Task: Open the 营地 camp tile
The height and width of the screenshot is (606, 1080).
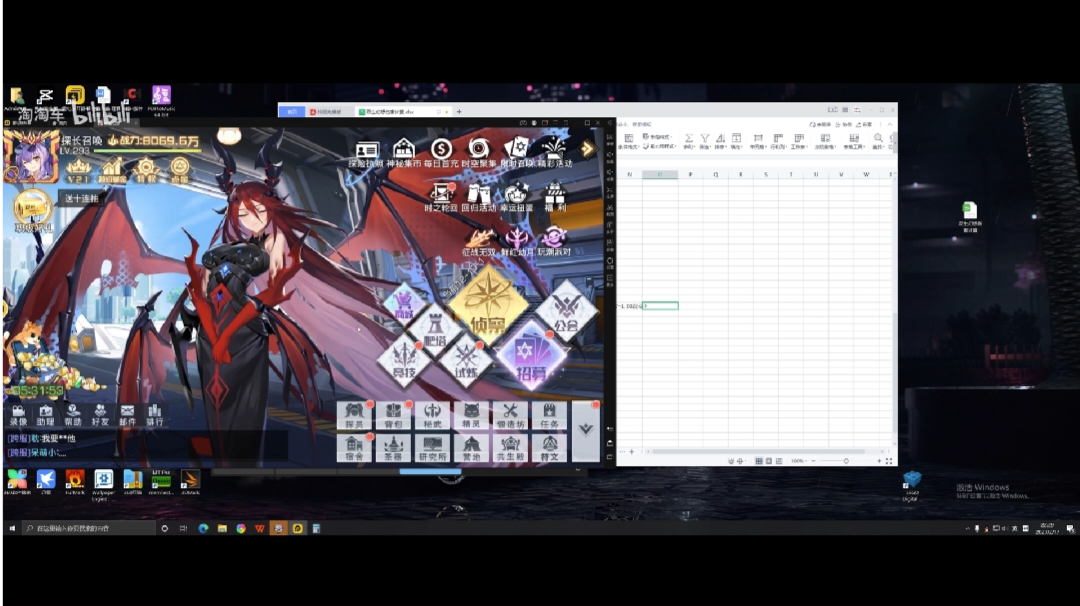Action: (x=471, y=448)
